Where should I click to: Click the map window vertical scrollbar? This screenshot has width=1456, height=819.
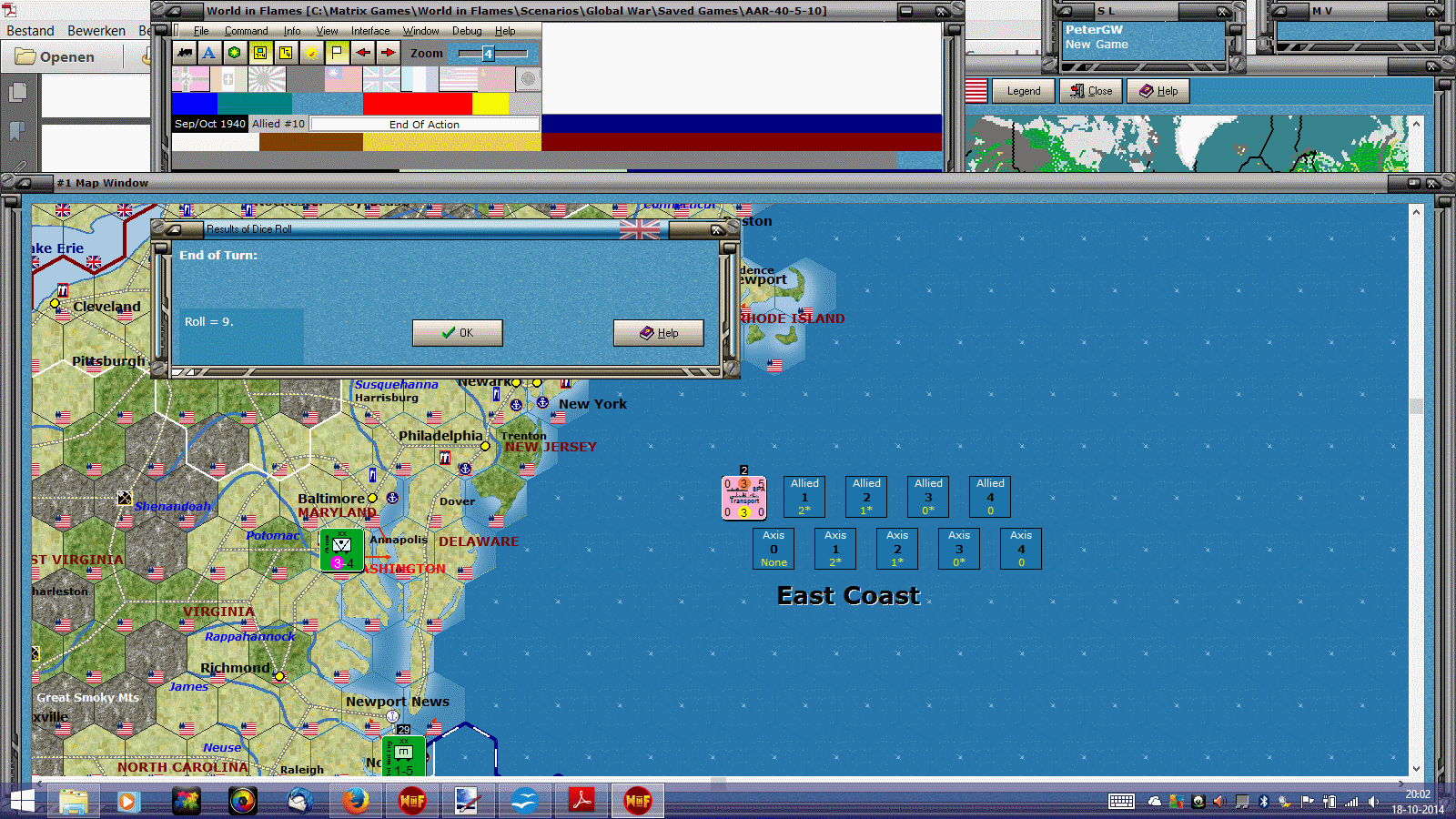click(1416, 490)
